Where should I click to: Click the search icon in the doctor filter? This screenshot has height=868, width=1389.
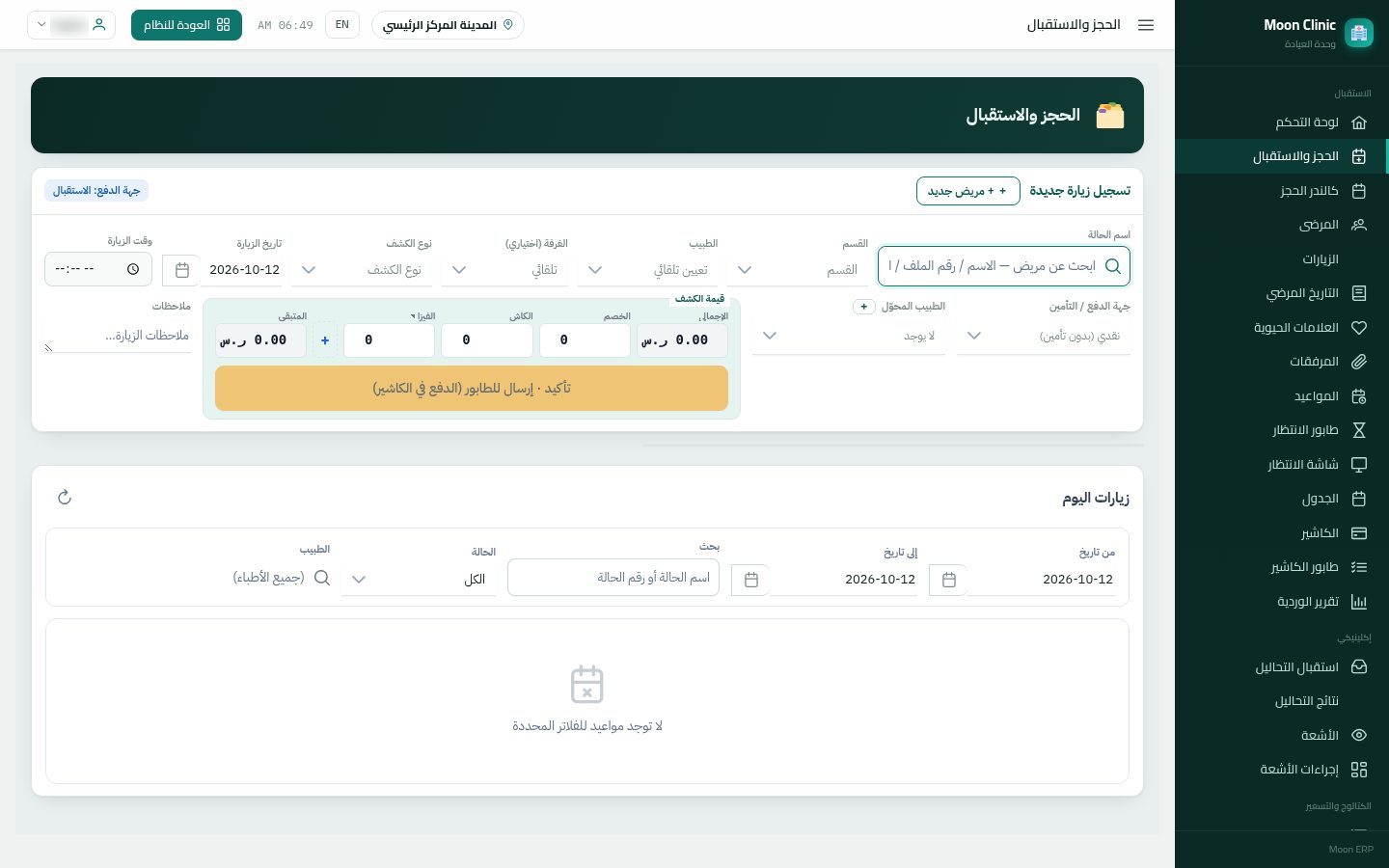(322, 578)
